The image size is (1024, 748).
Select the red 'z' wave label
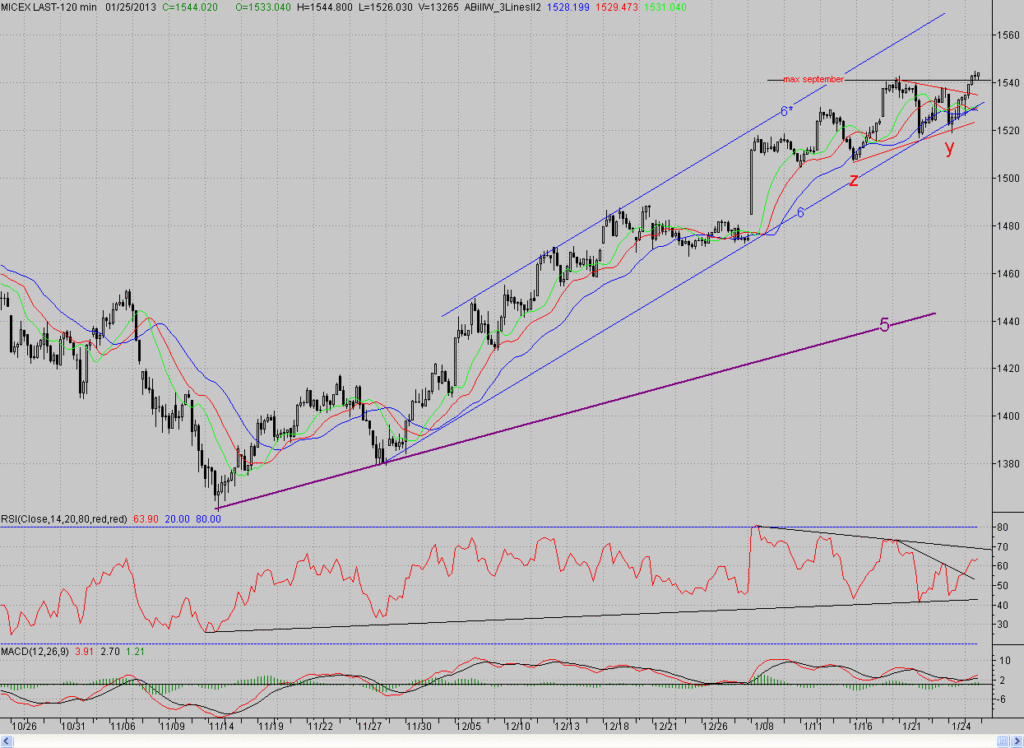tap(854, 180)
